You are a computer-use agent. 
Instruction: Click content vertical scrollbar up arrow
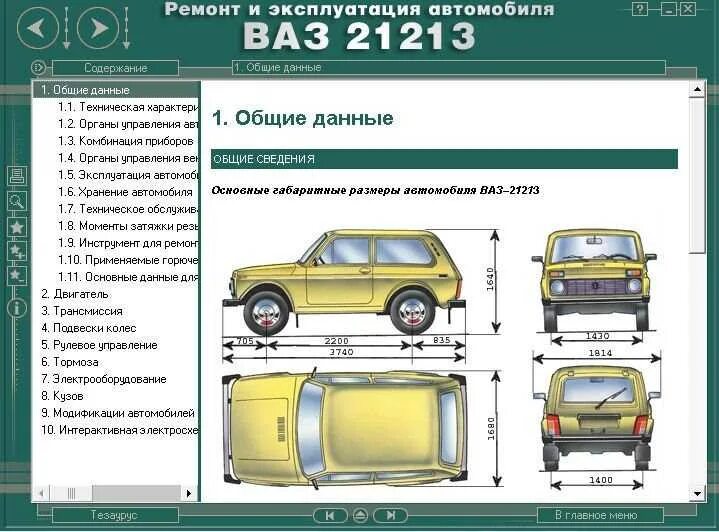(x=697, y=89)
